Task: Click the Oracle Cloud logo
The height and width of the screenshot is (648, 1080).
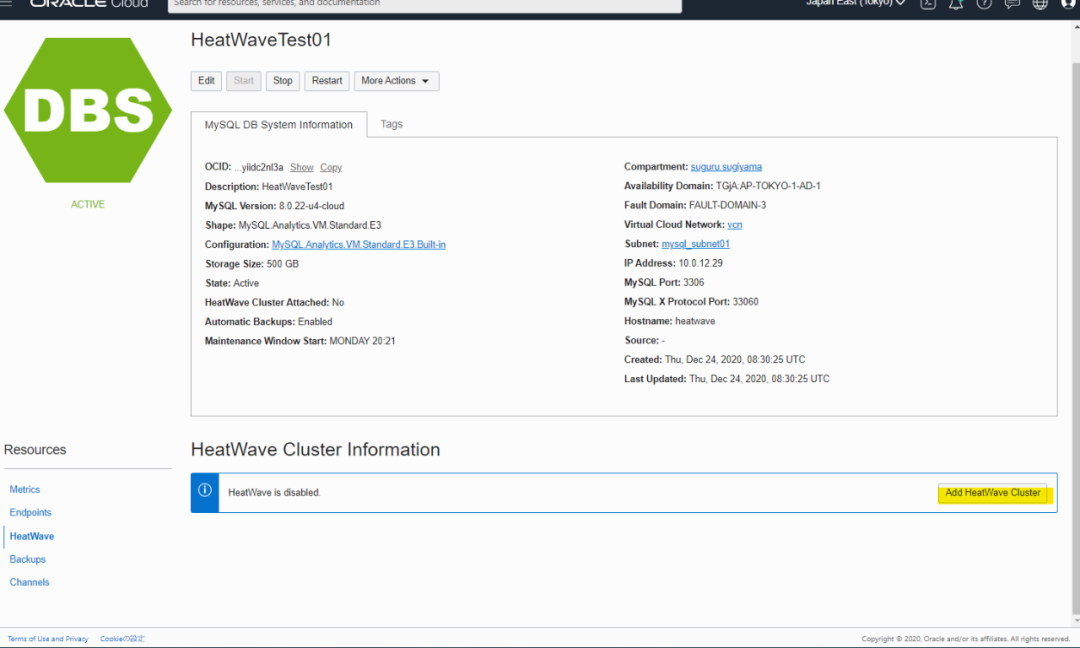Action: (89, 3)
